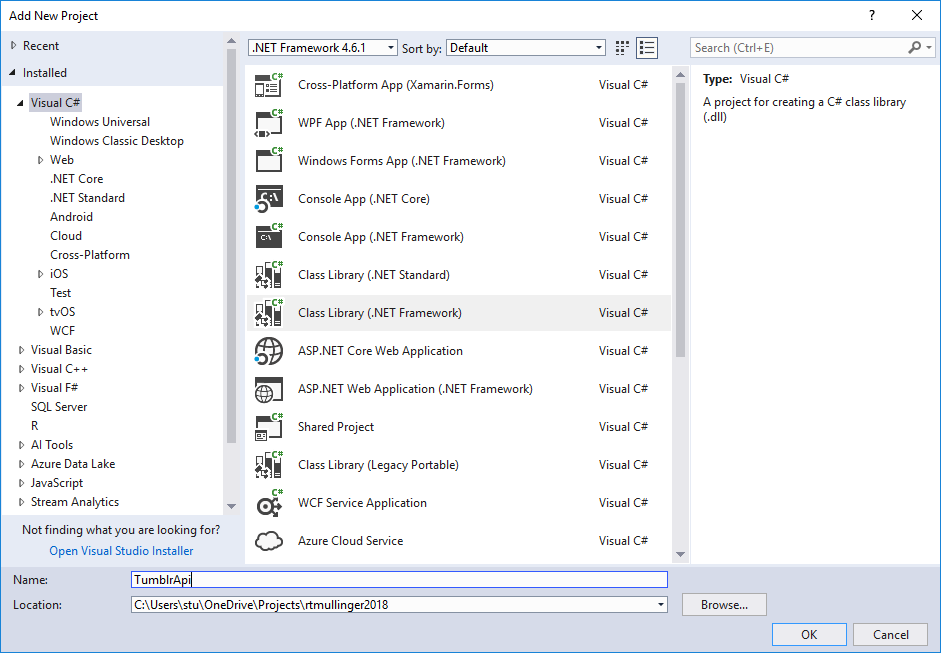Click the Shared Project template icon
The height and width of the screenshot is (653, 941).
coord(268,427)
